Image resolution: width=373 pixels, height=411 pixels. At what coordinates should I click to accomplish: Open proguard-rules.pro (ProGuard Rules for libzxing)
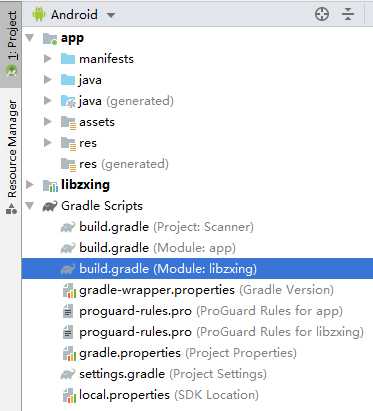point(221,332)
